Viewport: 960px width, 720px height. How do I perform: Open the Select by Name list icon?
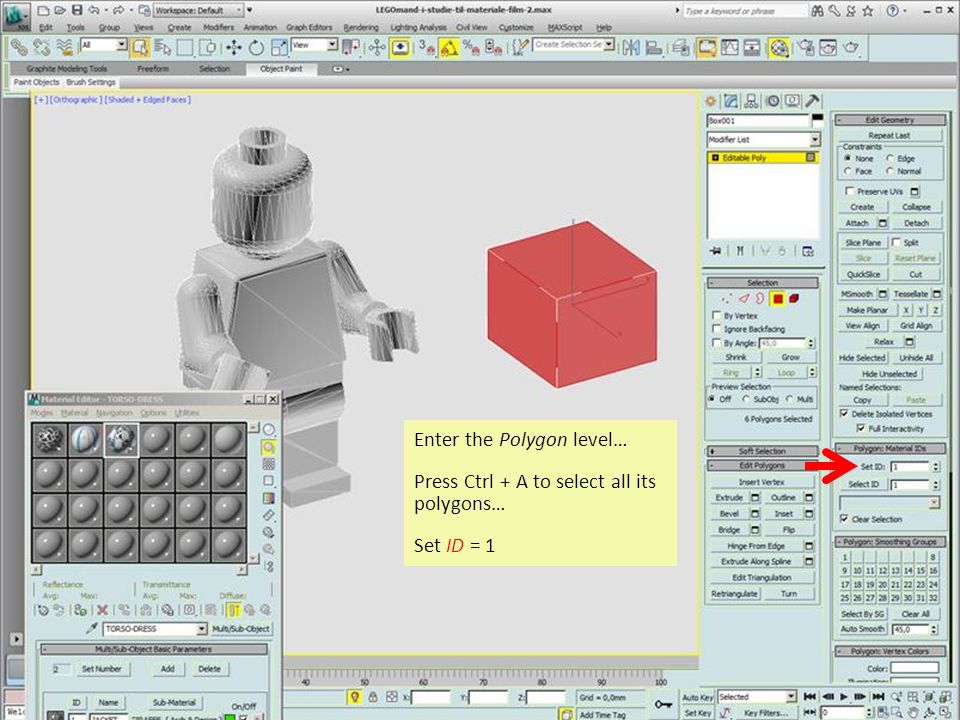162,47
